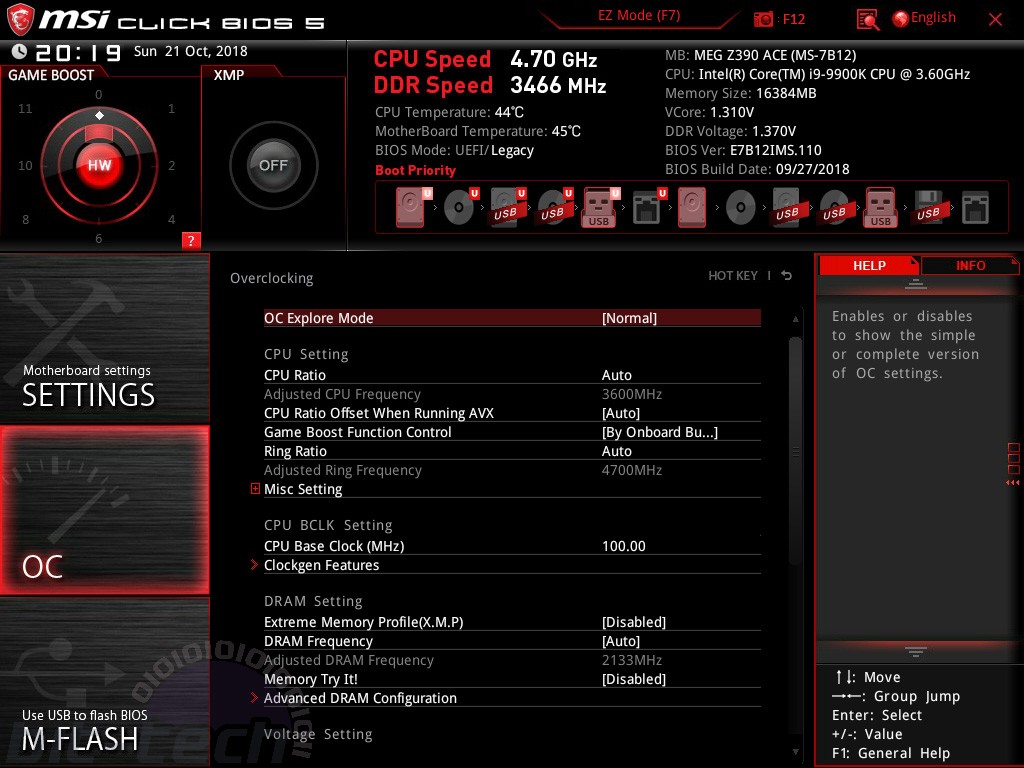Open the M-FLASH section

(x=104, y=682)
